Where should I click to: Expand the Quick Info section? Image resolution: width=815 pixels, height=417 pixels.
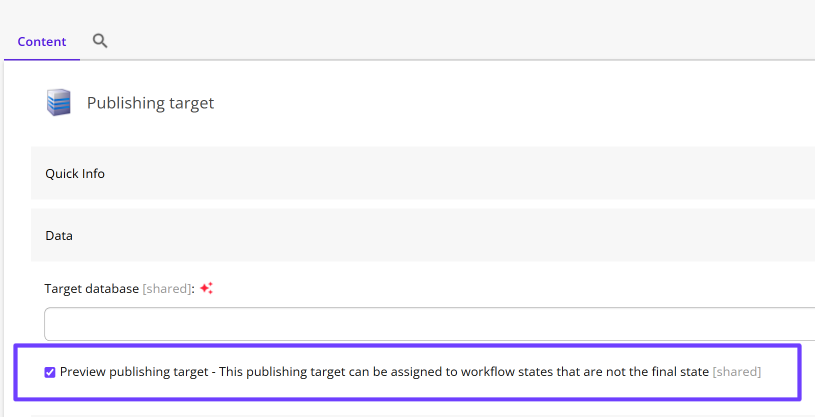click(x=423, y=173)
